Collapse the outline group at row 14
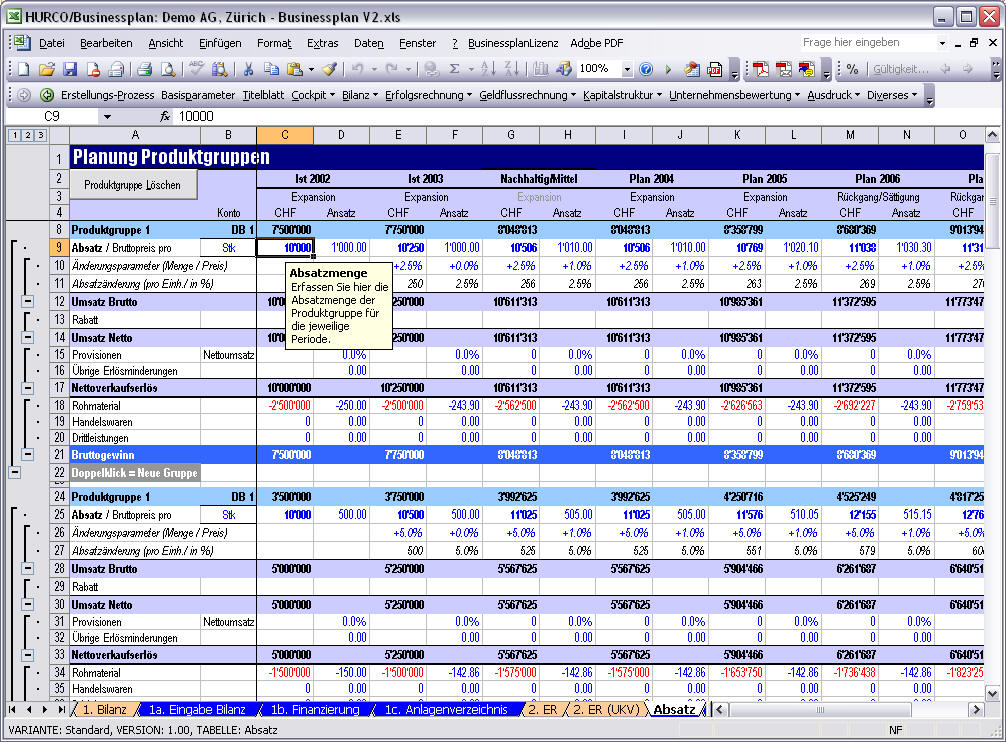Screen dimensions: 1006x742 28,337
